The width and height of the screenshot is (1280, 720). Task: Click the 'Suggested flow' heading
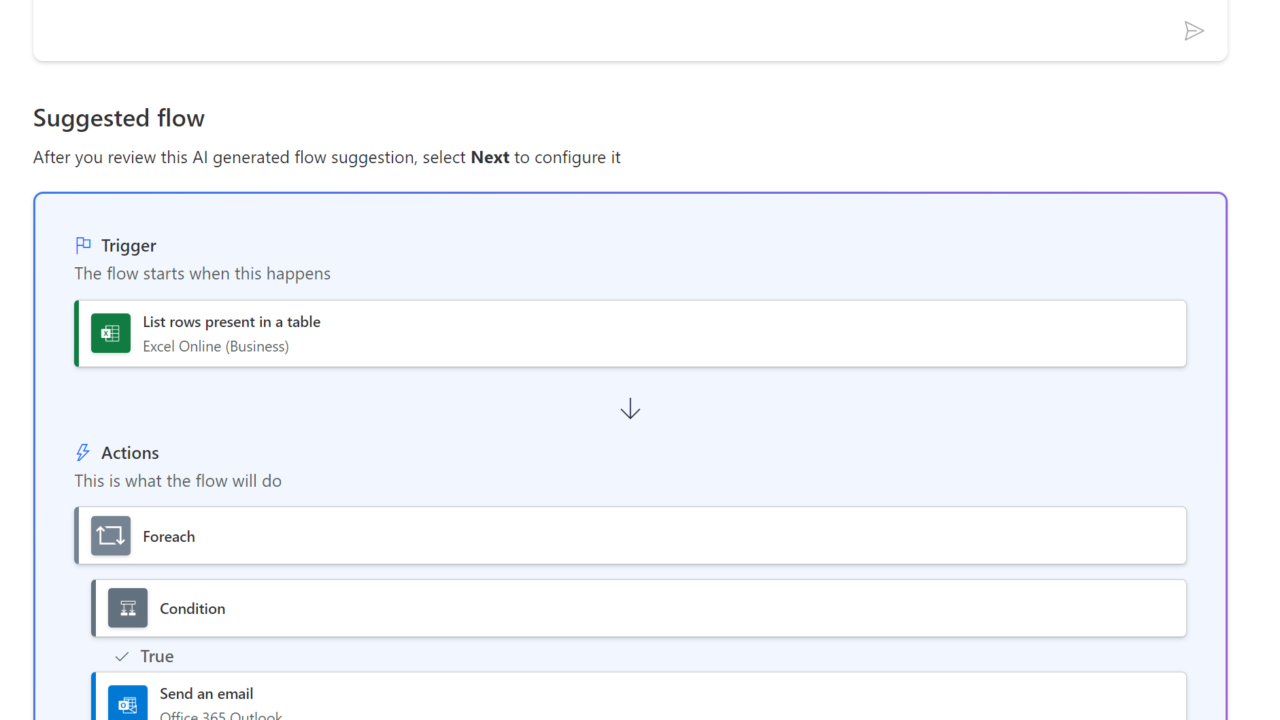tap(119, 118)
